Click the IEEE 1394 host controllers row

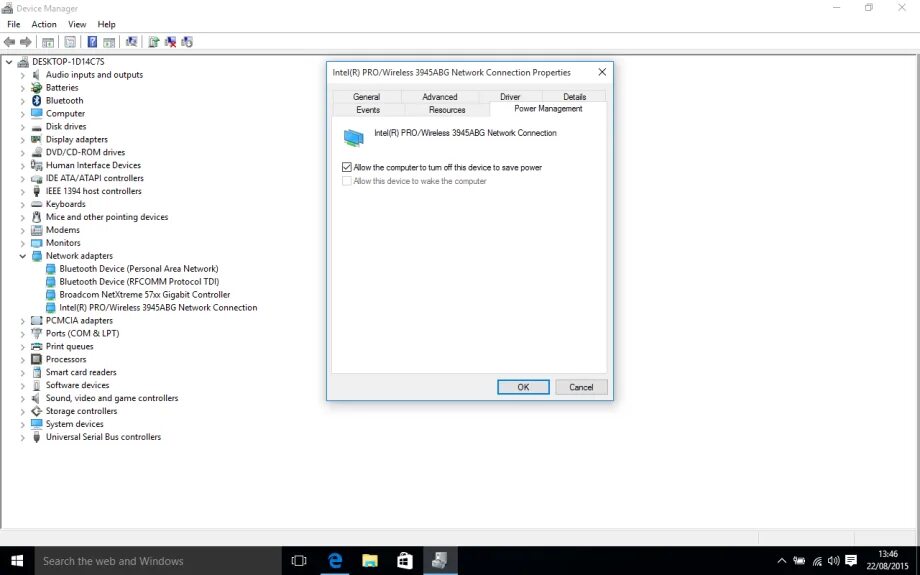[93, 191]
